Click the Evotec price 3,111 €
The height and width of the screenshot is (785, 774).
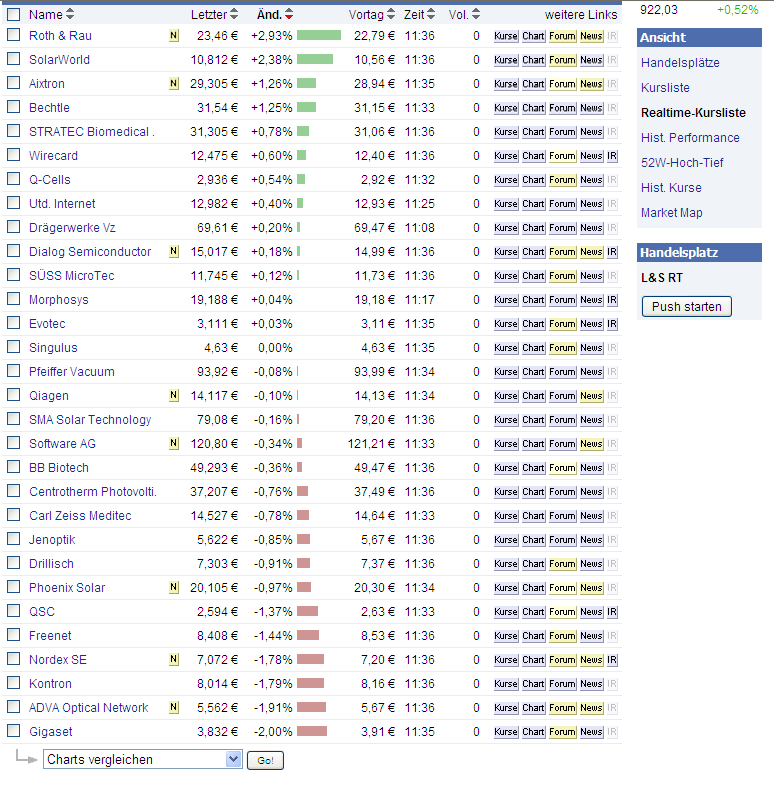[x=217, y=324]
